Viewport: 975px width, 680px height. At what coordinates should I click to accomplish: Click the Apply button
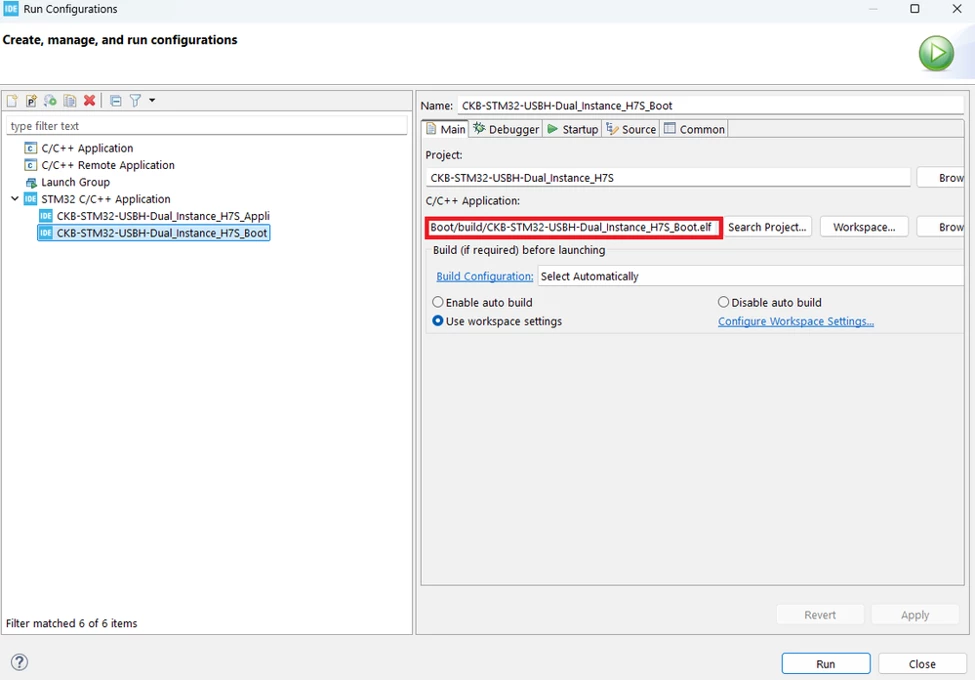click(x=915, y=614)
